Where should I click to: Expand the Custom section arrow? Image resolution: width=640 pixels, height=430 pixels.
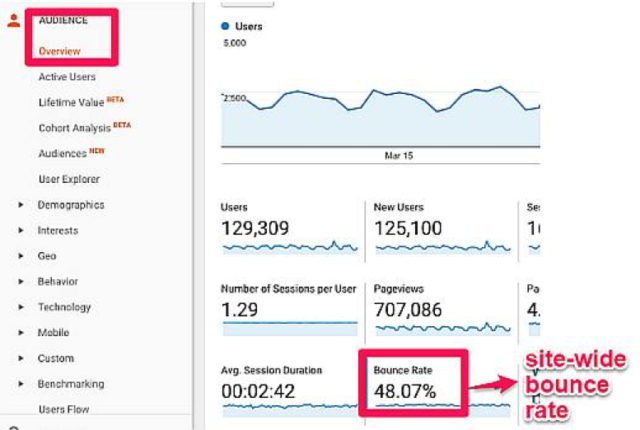coord(21,358)
